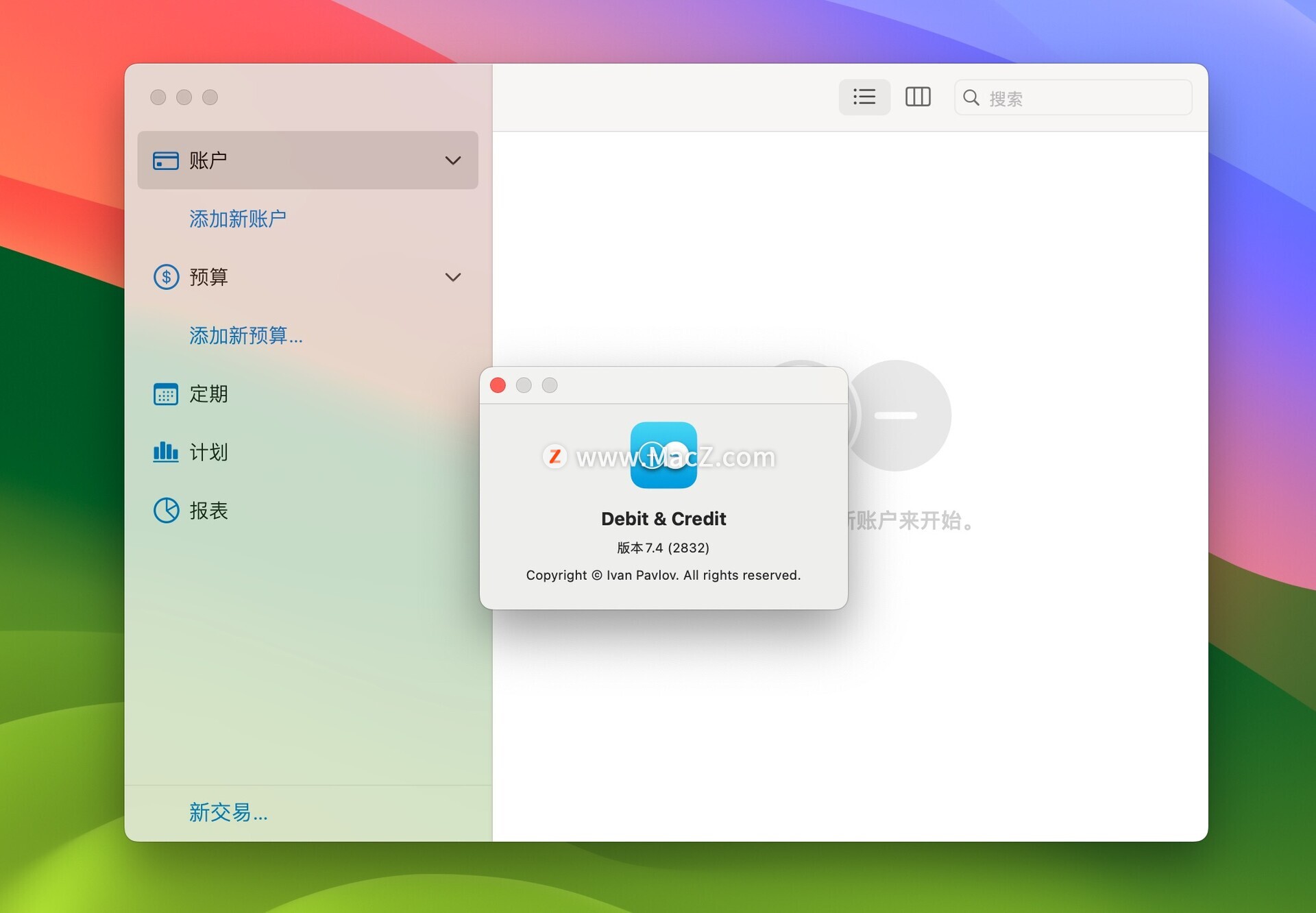Open the 报表 reports section
The height and width of the screenshot is (913, 1316).
307,511
